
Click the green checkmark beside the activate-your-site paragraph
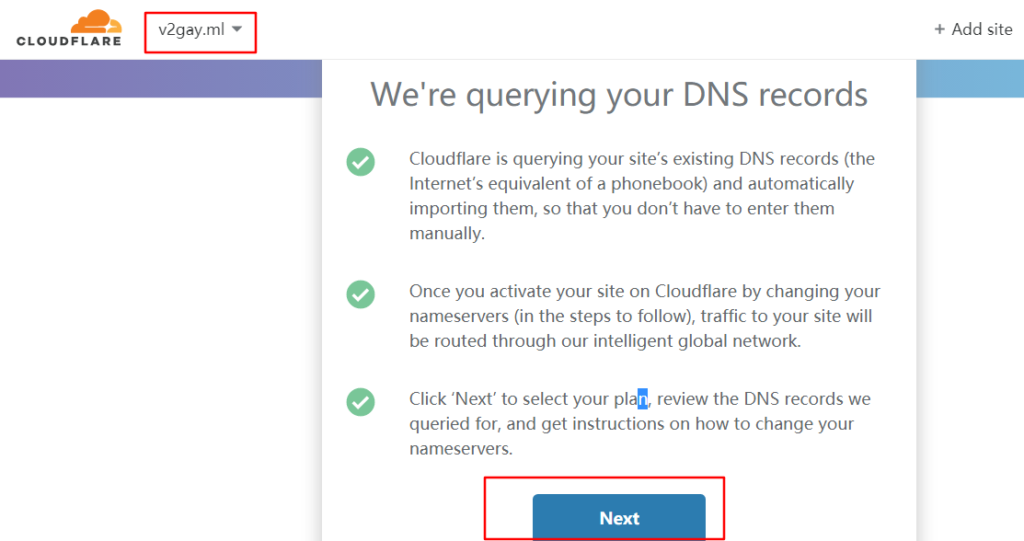click(360, 294)
